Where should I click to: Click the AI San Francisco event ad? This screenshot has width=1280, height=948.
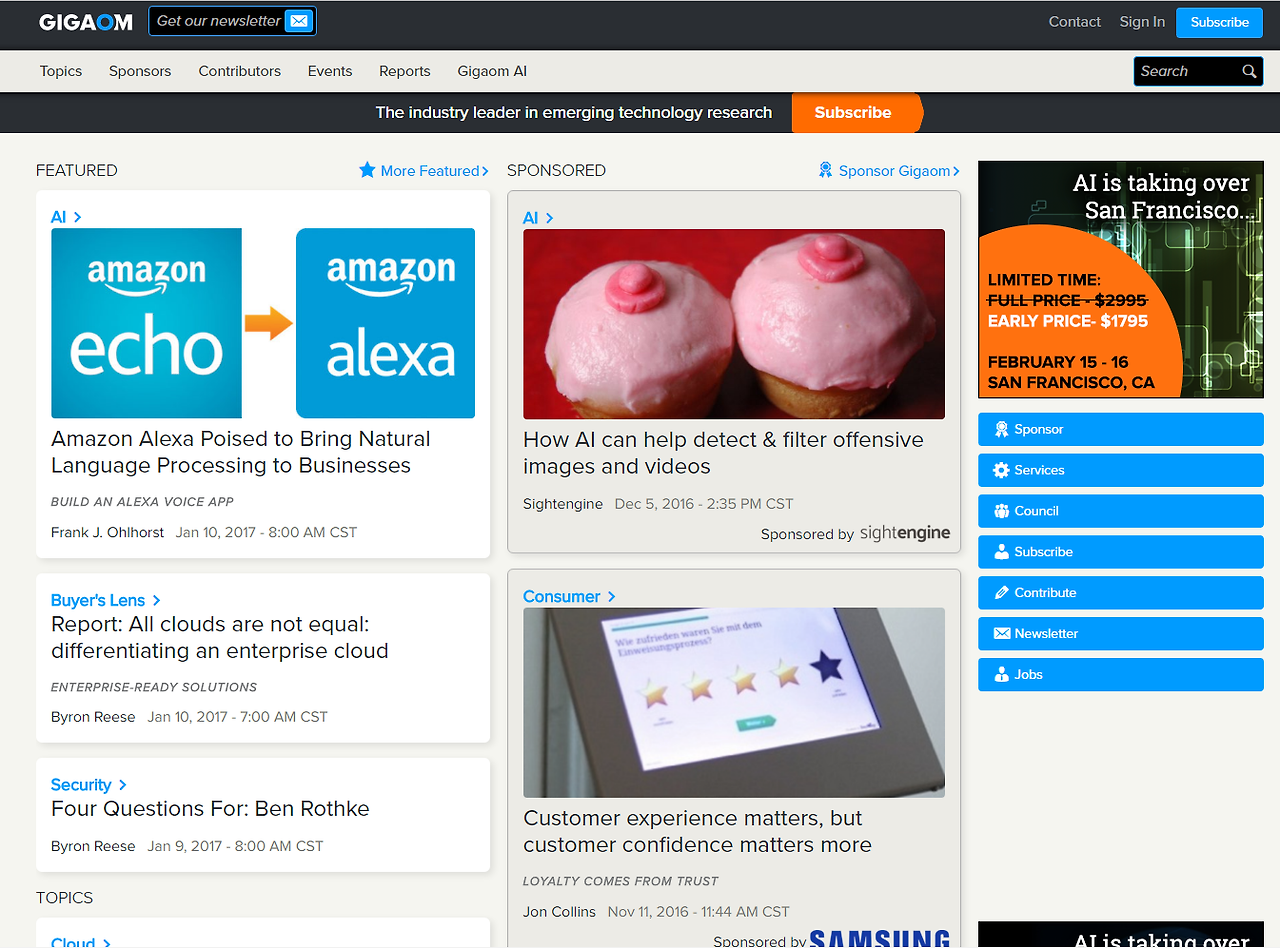tap(1121, 279)
